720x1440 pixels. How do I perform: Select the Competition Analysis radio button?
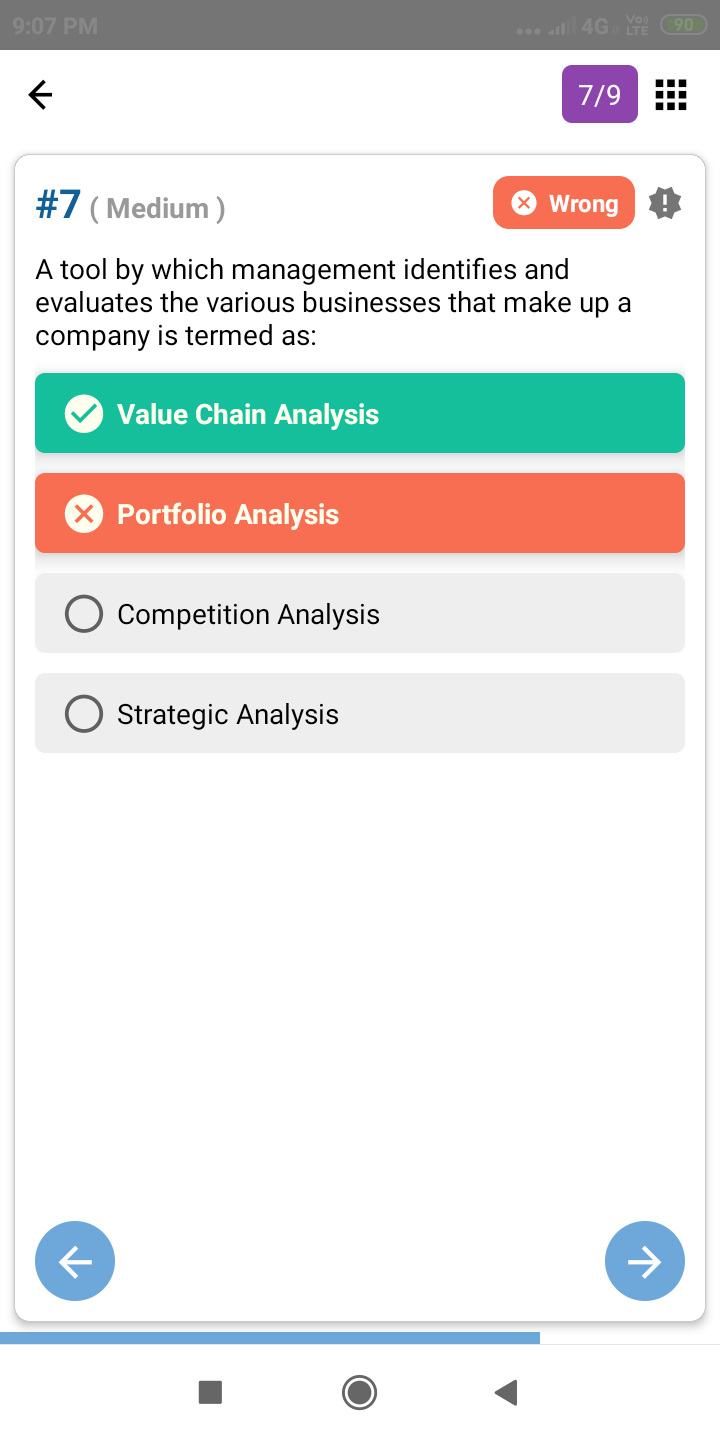[84, 614]
